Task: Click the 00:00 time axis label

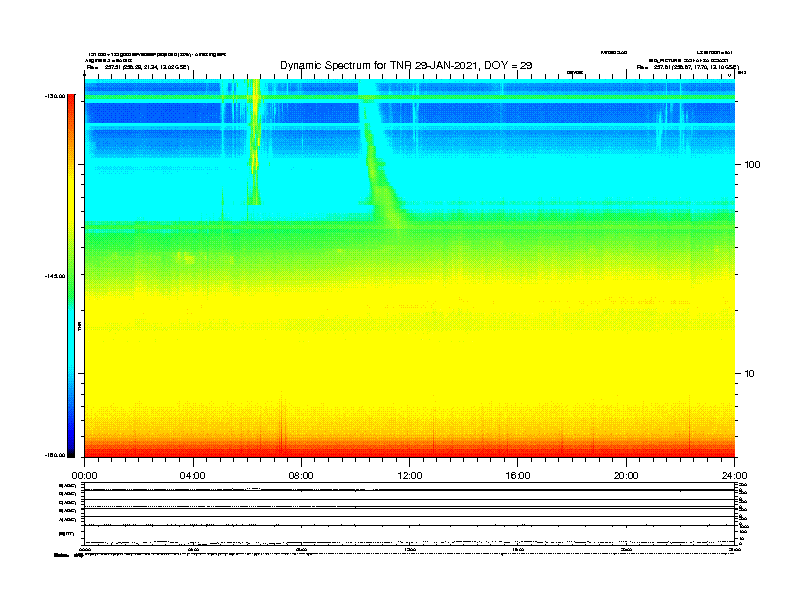Action: [x=84, y=476]
